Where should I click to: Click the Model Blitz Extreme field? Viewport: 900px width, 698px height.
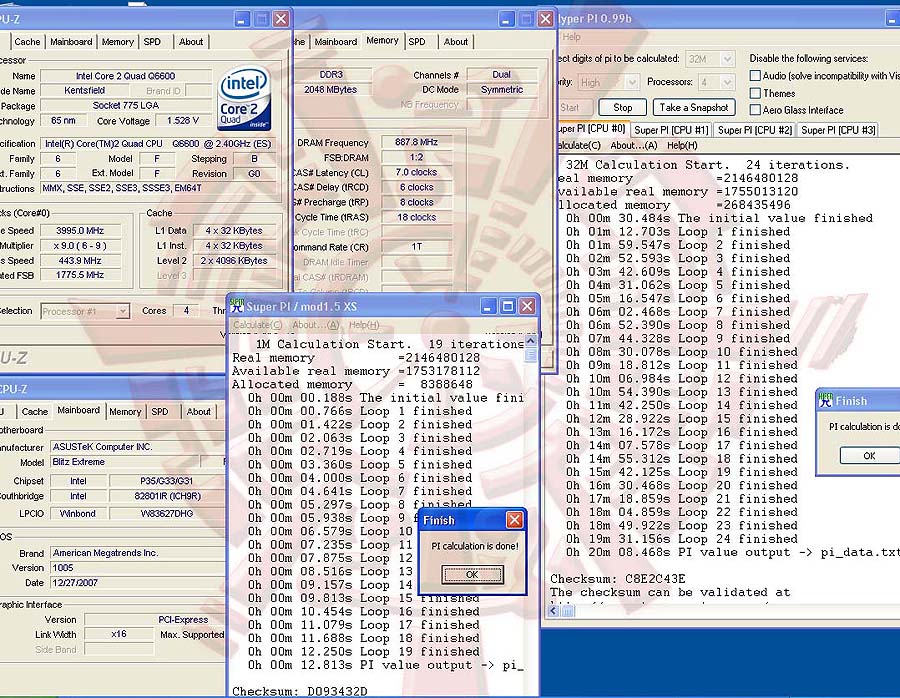125,462
